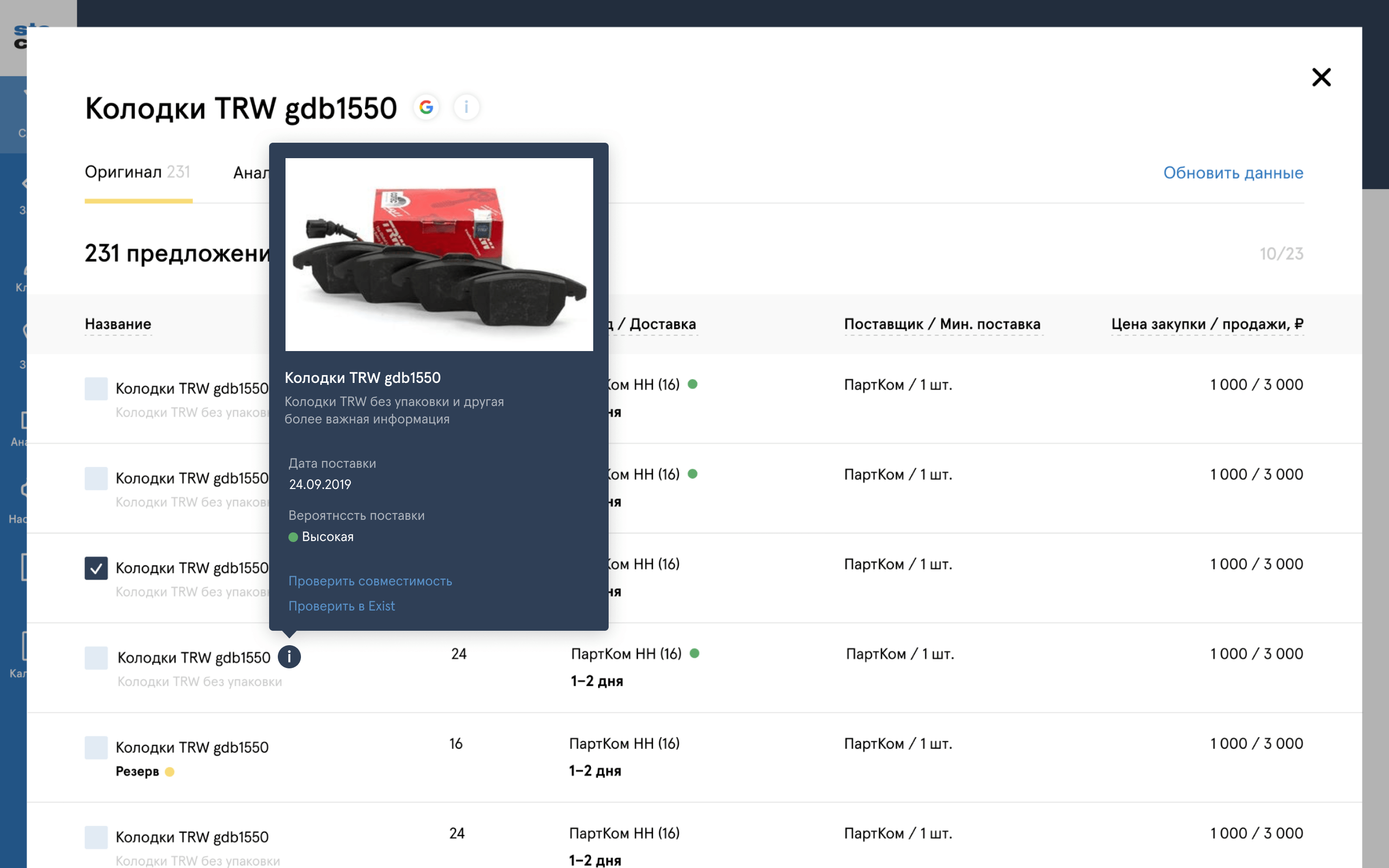Click the brake pads product image

pyautogui.click(x=439, y=254)
